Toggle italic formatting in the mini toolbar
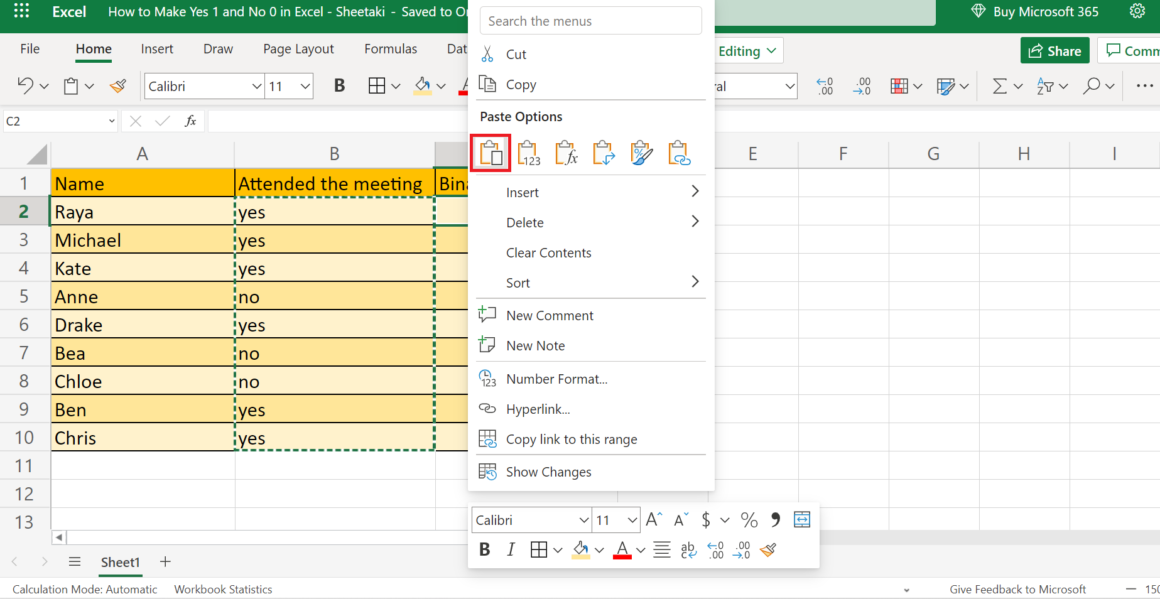 (511, 549)
